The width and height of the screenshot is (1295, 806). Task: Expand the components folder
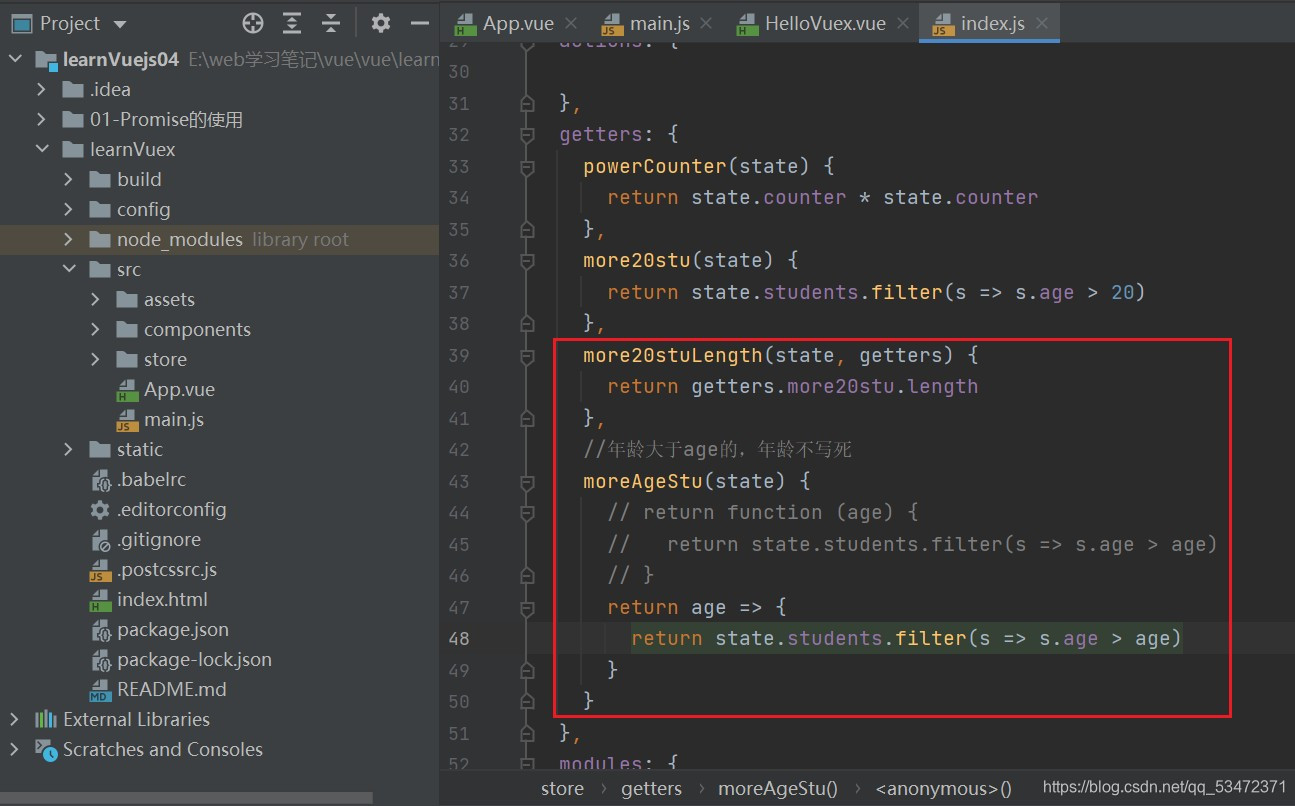pos(96,329)
